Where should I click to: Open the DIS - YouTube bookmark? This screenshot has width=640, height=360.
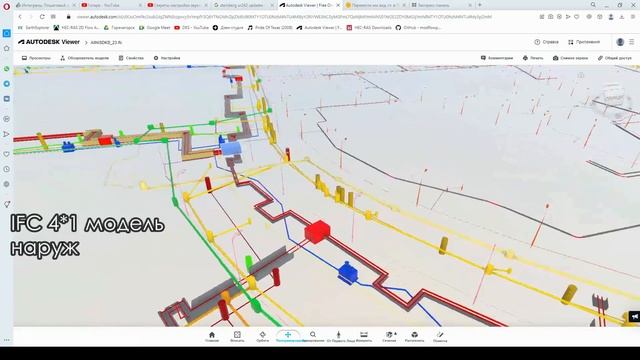(191, 28)
